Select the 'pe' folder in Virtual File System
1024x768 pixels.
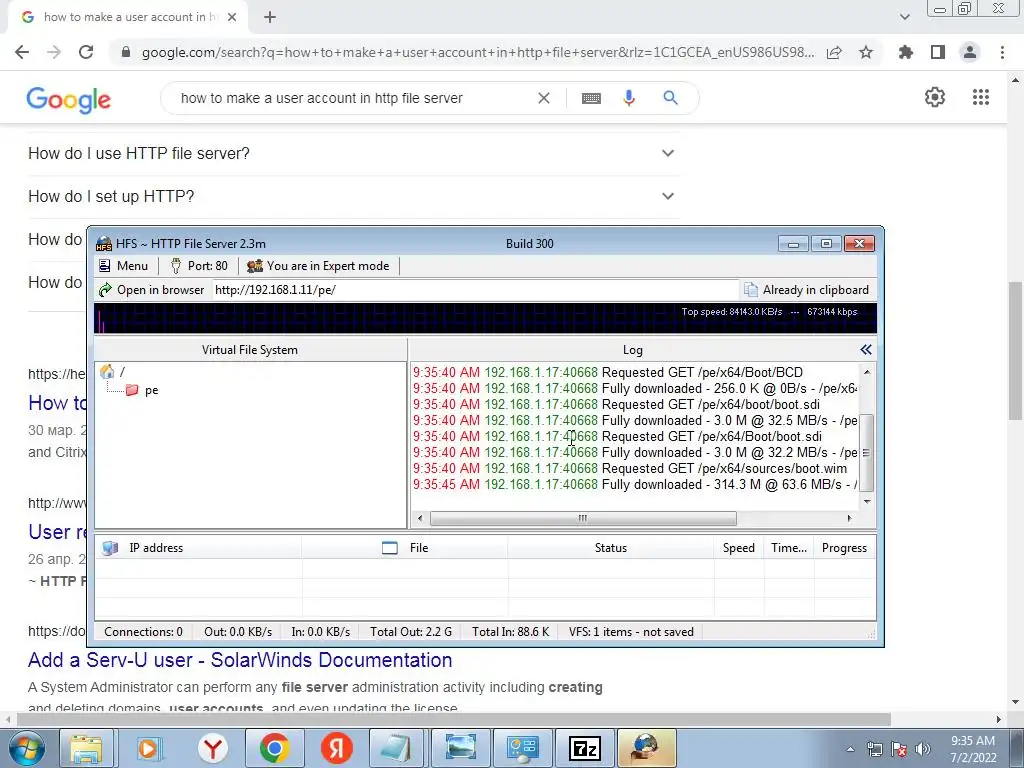(142, 390)
